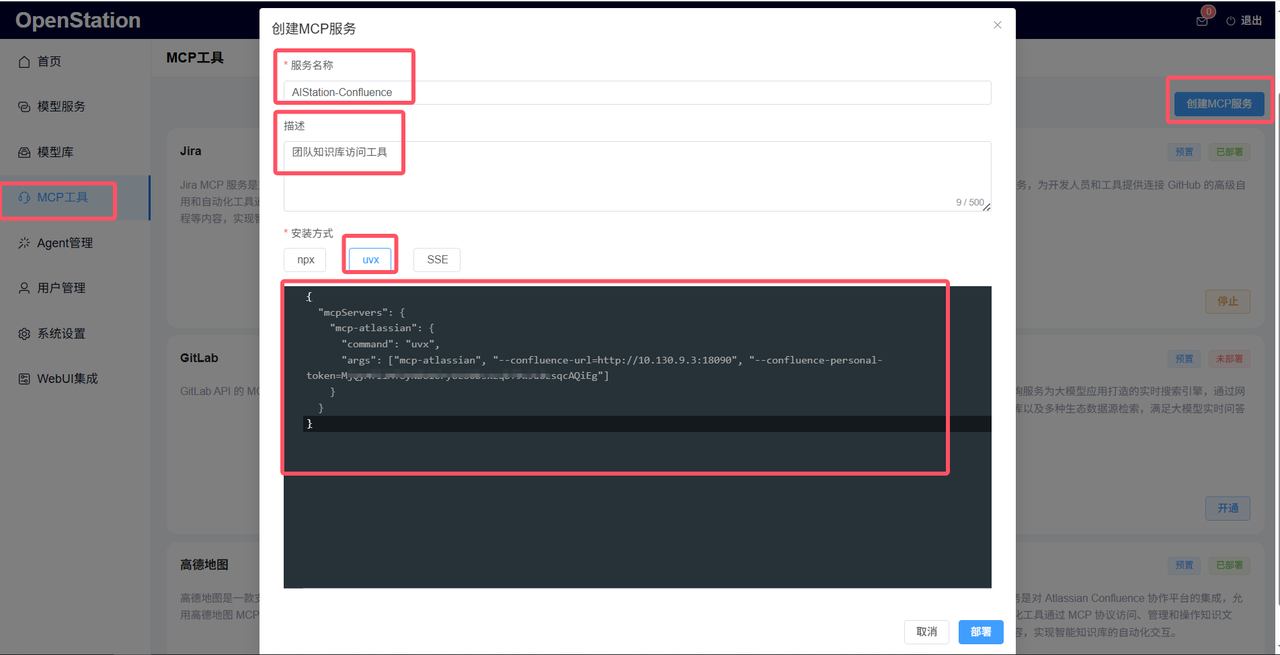Viewport: 1280px width, 655px height.
Task: Select npx as installation method
Action: click(x=304, y=259)
